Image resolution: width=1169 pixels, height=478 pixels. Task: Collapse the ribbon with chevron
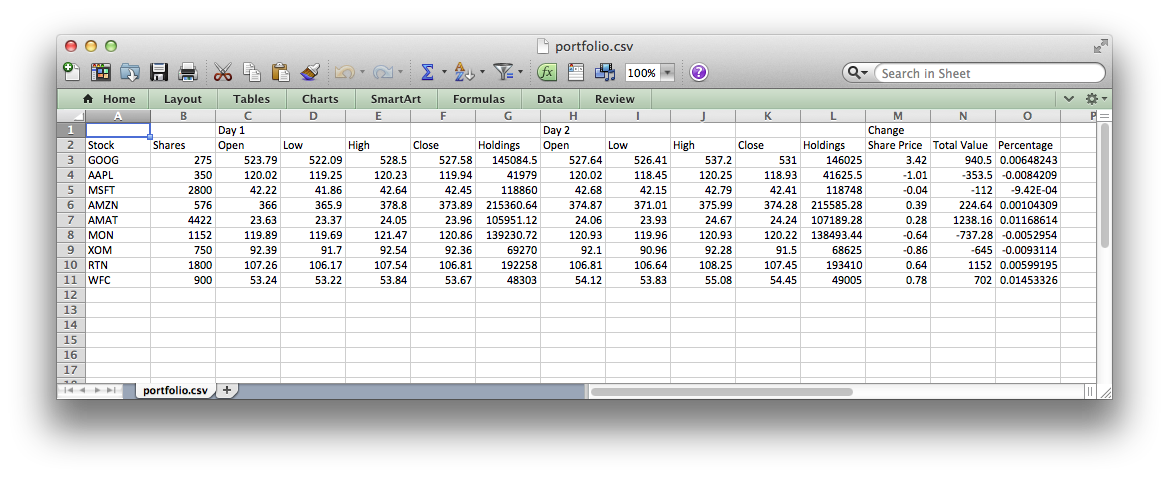click(x=1069, y=99)
